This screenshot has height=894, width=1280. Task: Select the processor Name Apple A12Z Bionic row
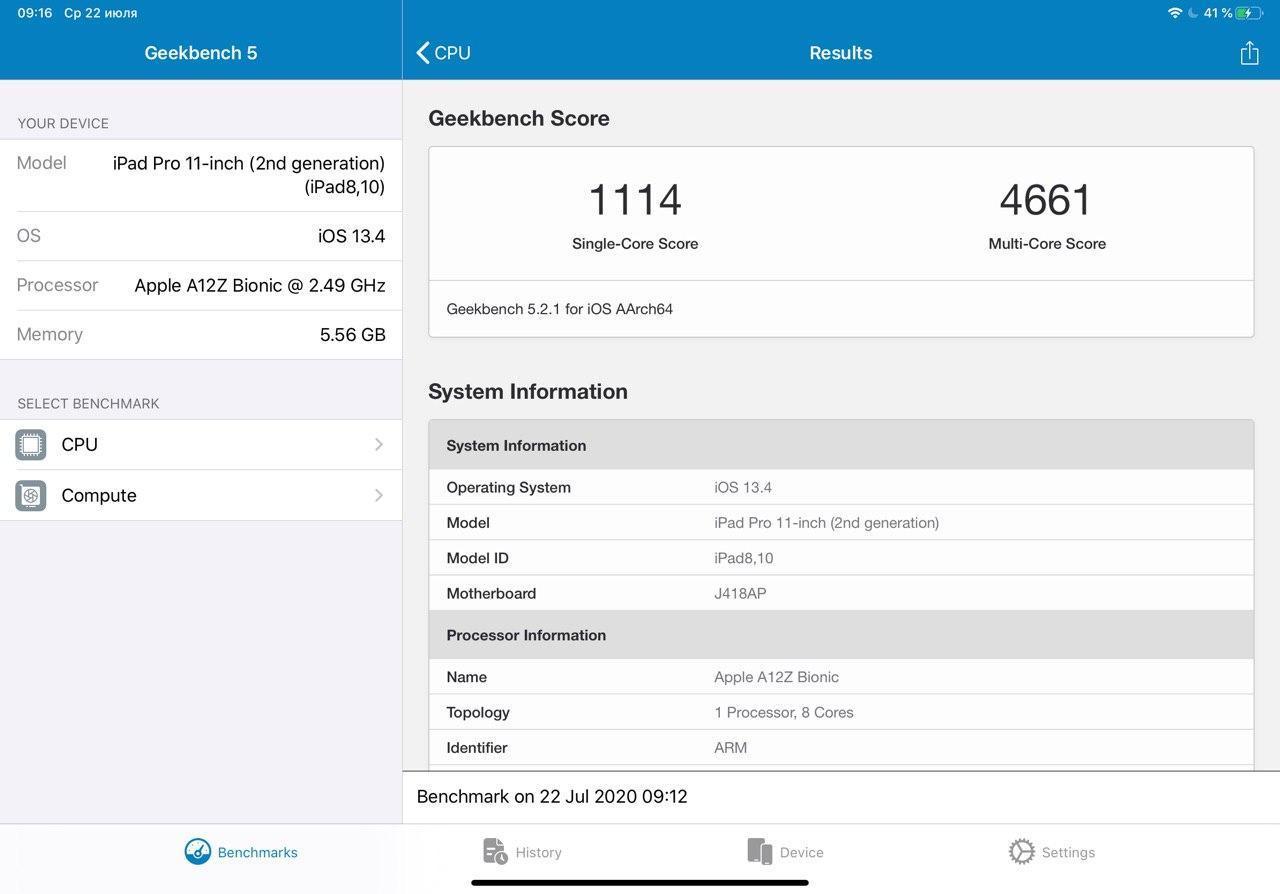(841, 677)
